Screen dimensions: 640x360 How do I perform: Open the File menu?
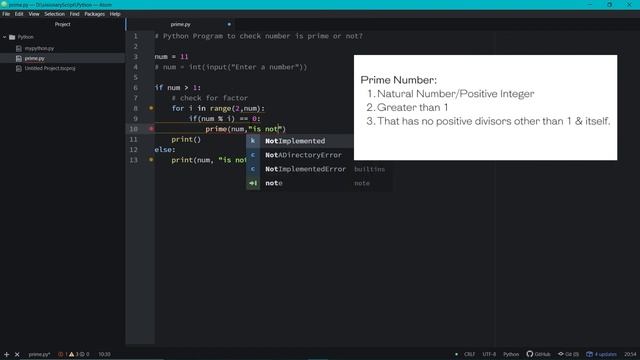click(x=6, y=14)
